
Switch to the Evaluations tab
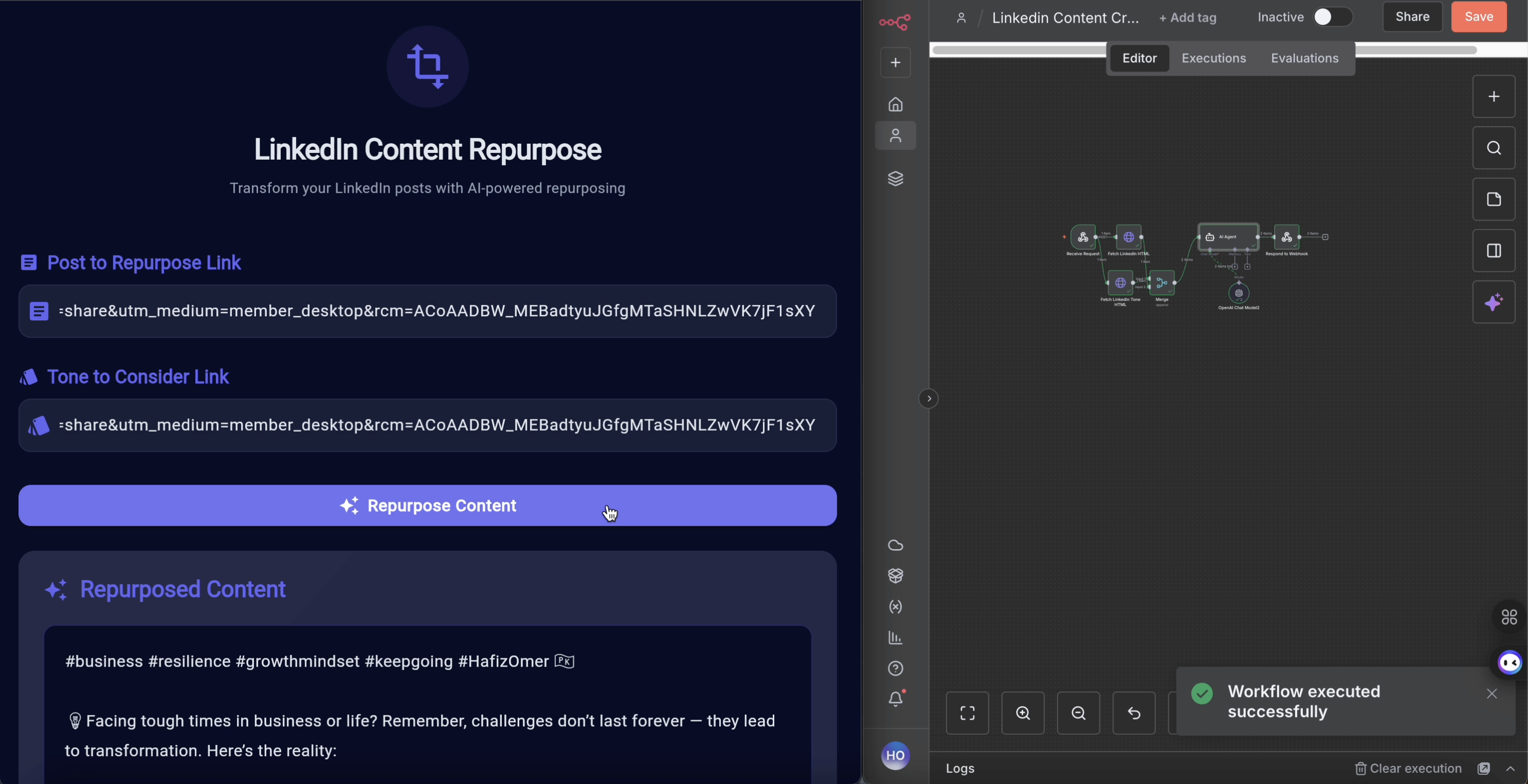coord(1304,58)
